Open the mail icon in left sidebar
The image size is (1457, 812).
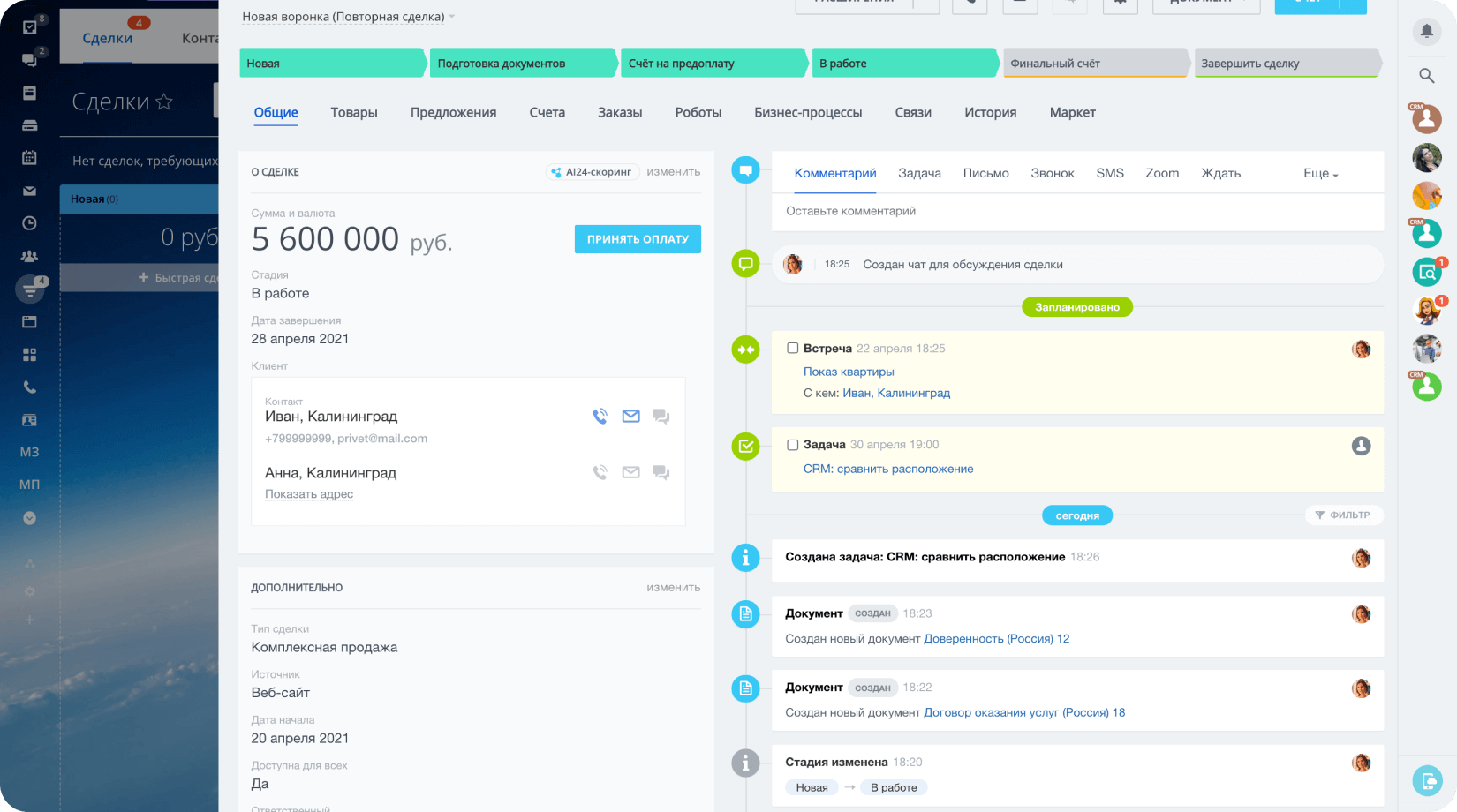[29, 191]
